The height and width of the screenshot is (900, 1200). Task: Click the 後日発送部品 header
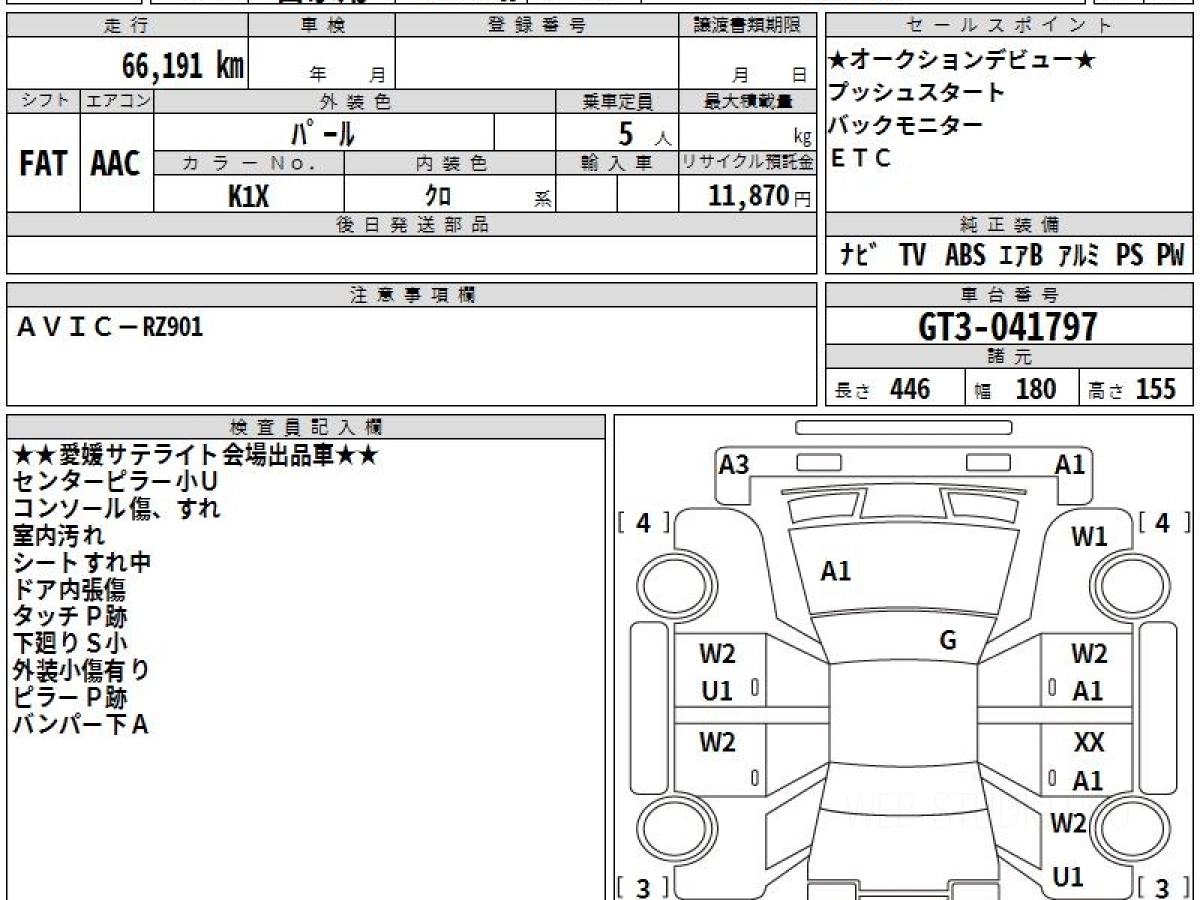[x=411, y=224]
